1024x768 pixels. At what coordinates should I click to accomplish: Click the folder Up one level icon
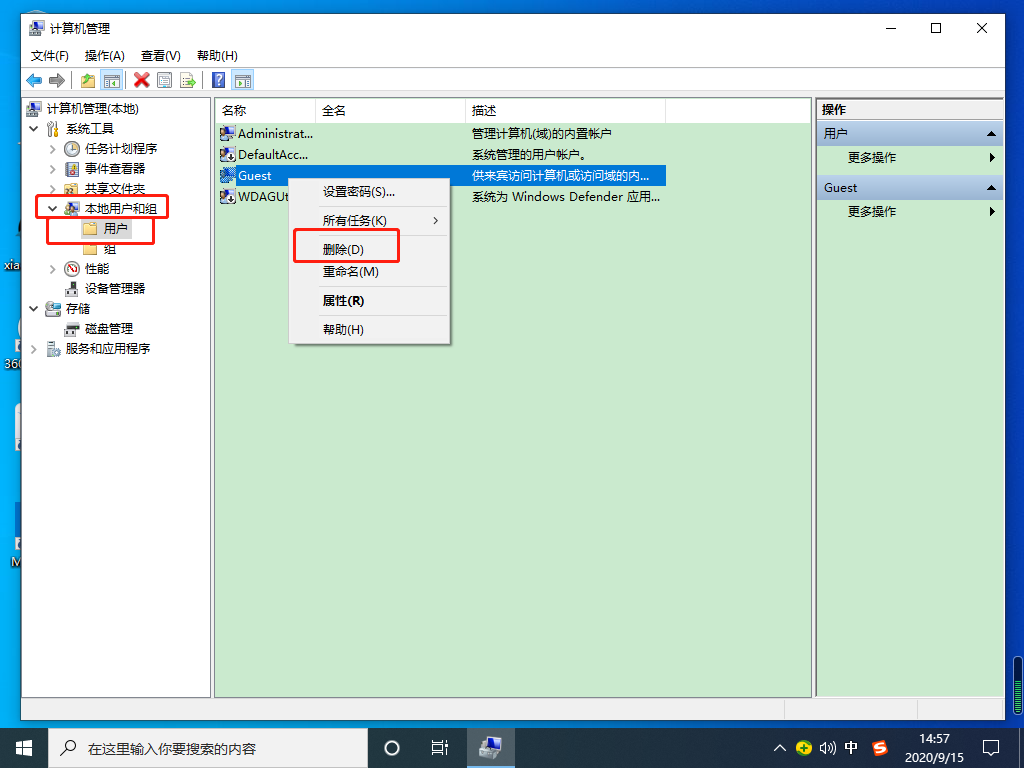click(88, 80)
